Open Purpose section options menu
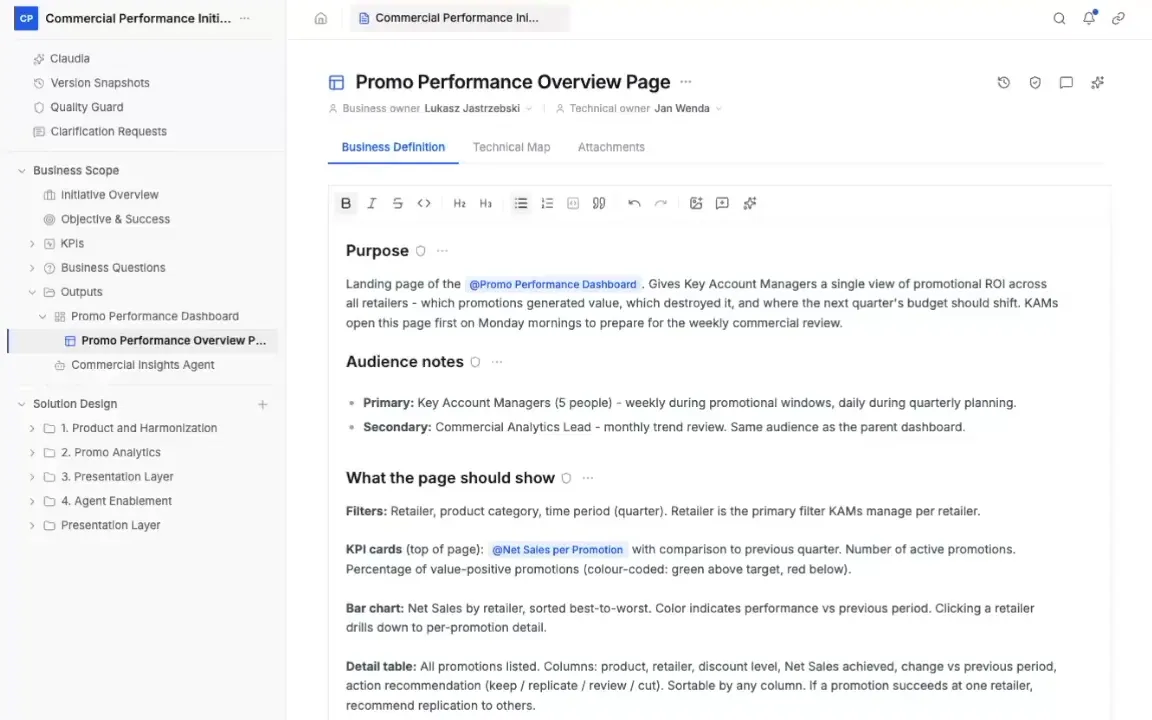1152x720 pixels. pos(442,251)
